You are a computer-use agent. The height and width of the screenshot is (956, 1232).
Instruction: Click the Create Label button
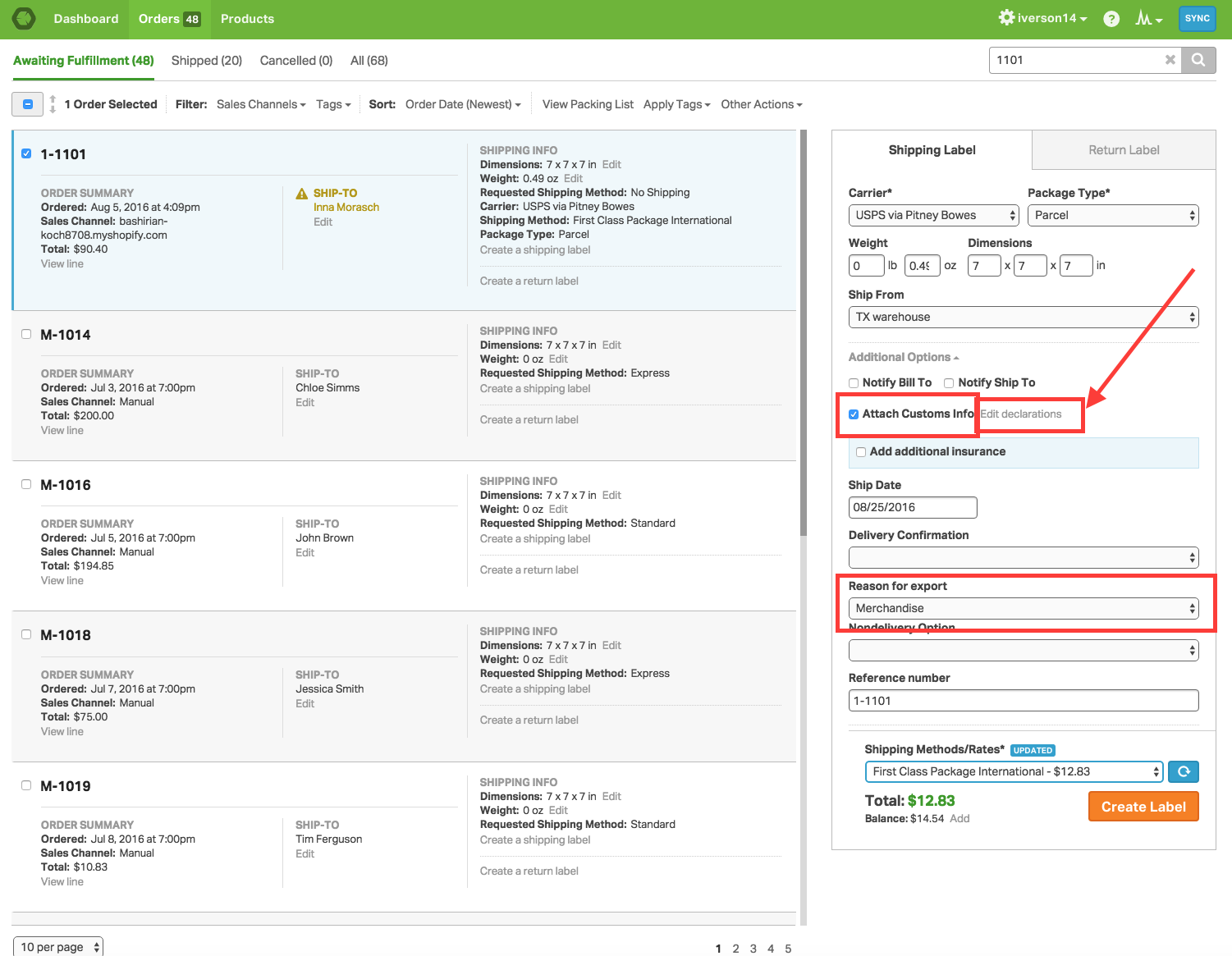coord(1143,806)
